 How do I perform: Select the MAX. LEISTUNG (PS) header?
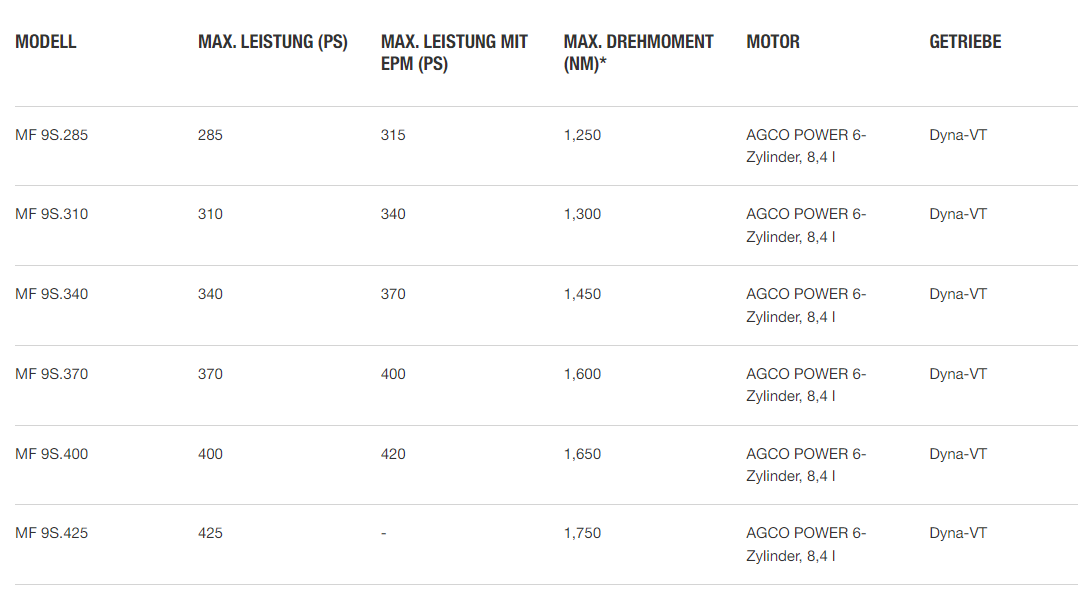tap(273, 42)
